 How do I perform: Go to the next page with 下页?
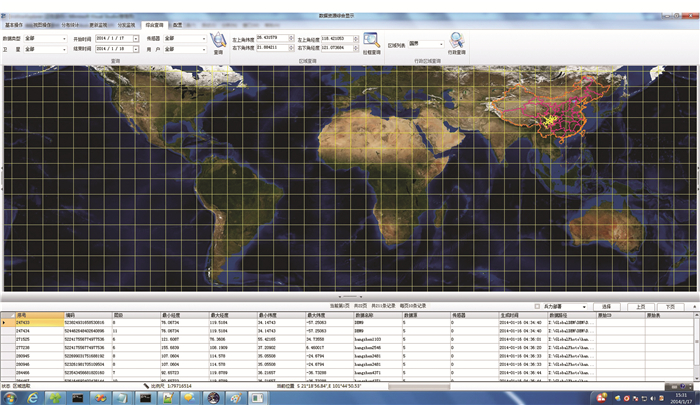click(x=671, y=306)
